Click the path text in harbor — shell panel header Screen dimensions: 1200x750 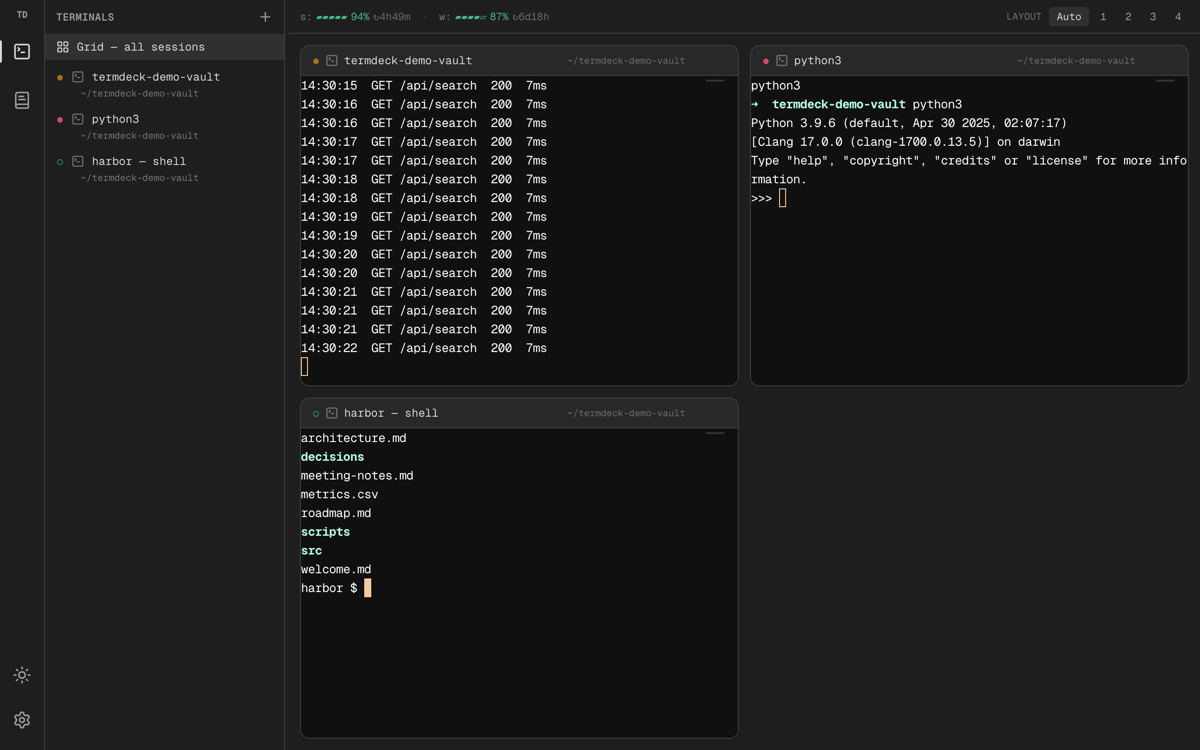point(626,413)
